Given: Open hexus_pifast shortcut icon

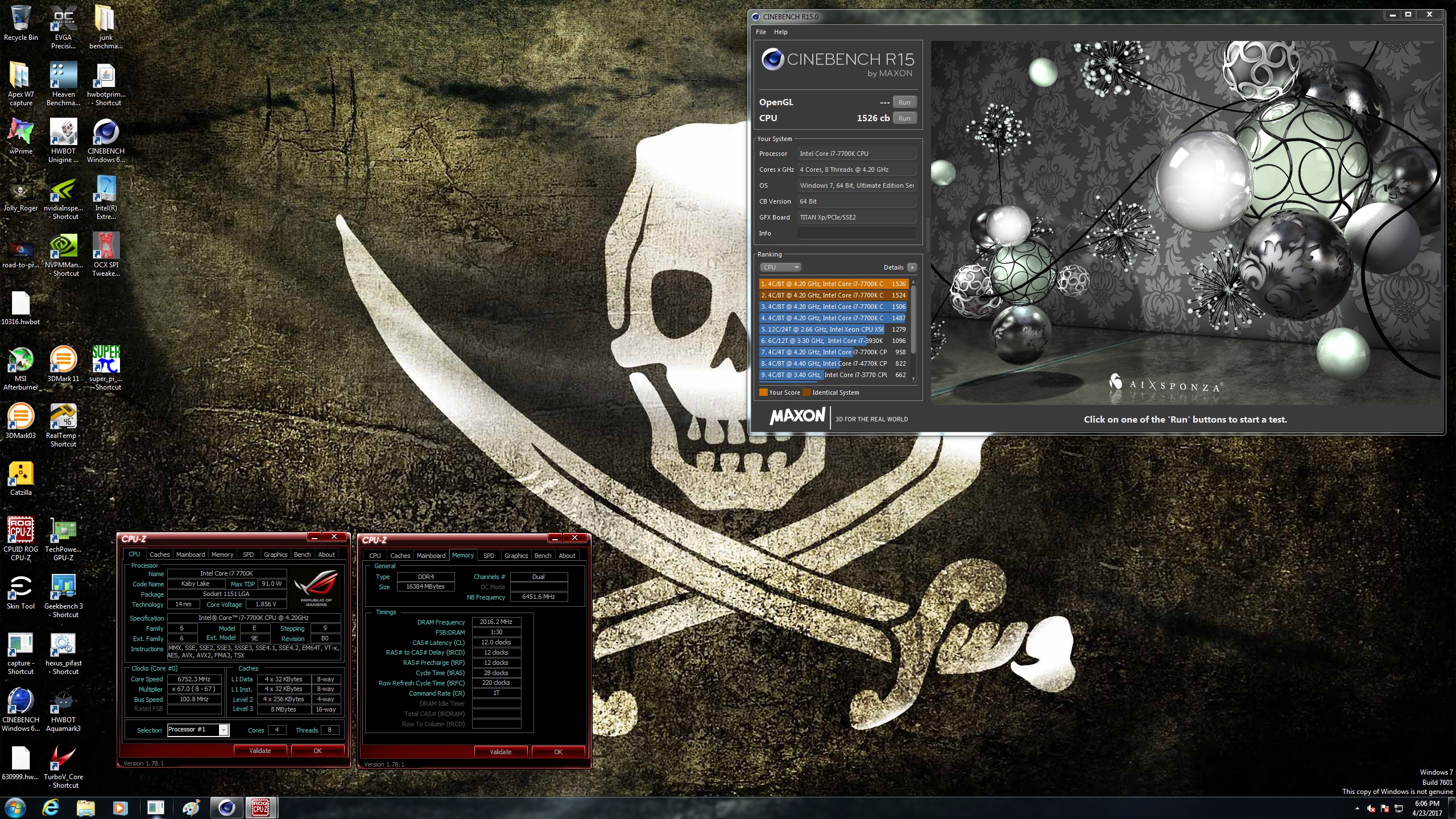Looking at the screenshot, I should pyautogui.click(x=63, y=653).
